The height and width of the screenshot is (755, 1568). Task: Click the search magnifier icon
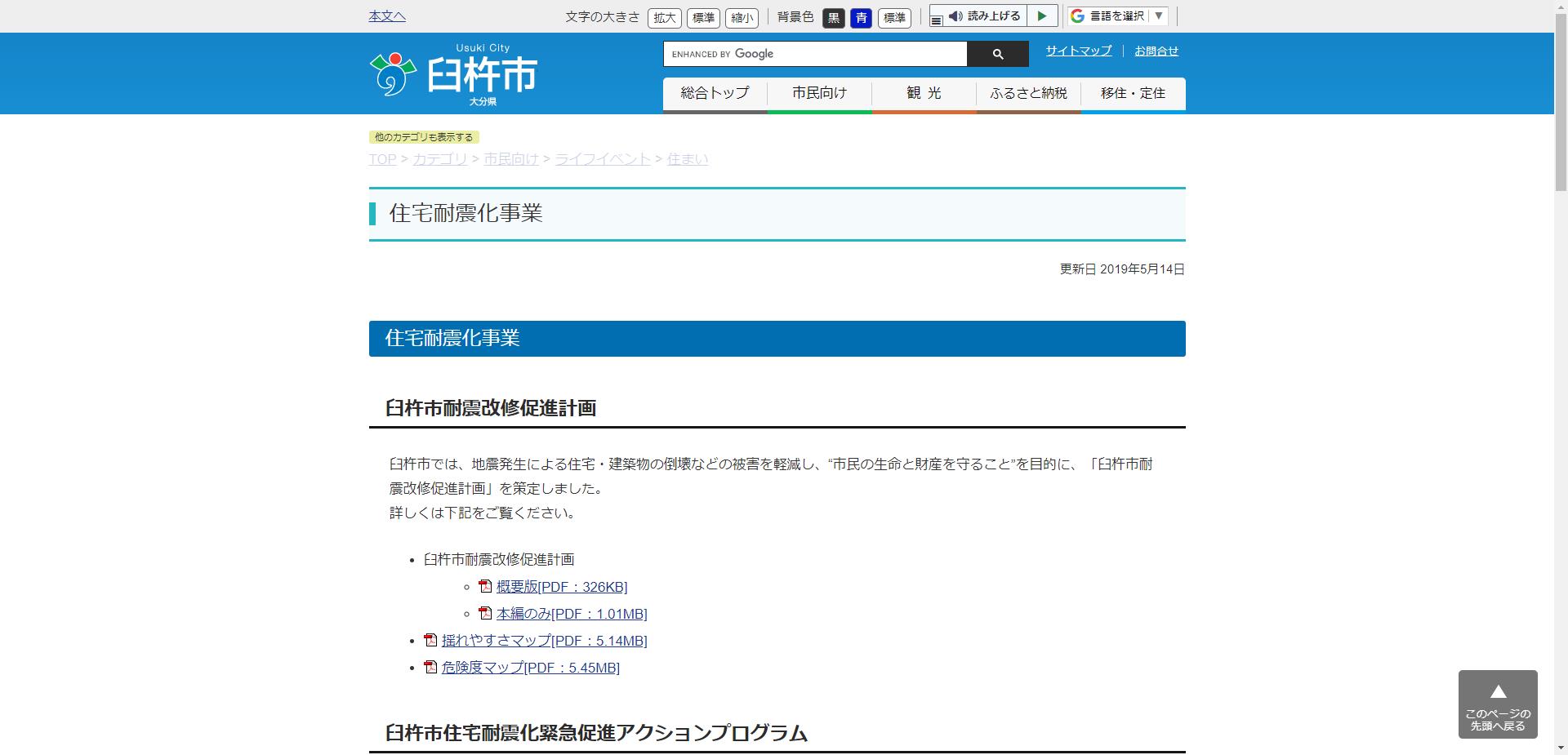996,54
